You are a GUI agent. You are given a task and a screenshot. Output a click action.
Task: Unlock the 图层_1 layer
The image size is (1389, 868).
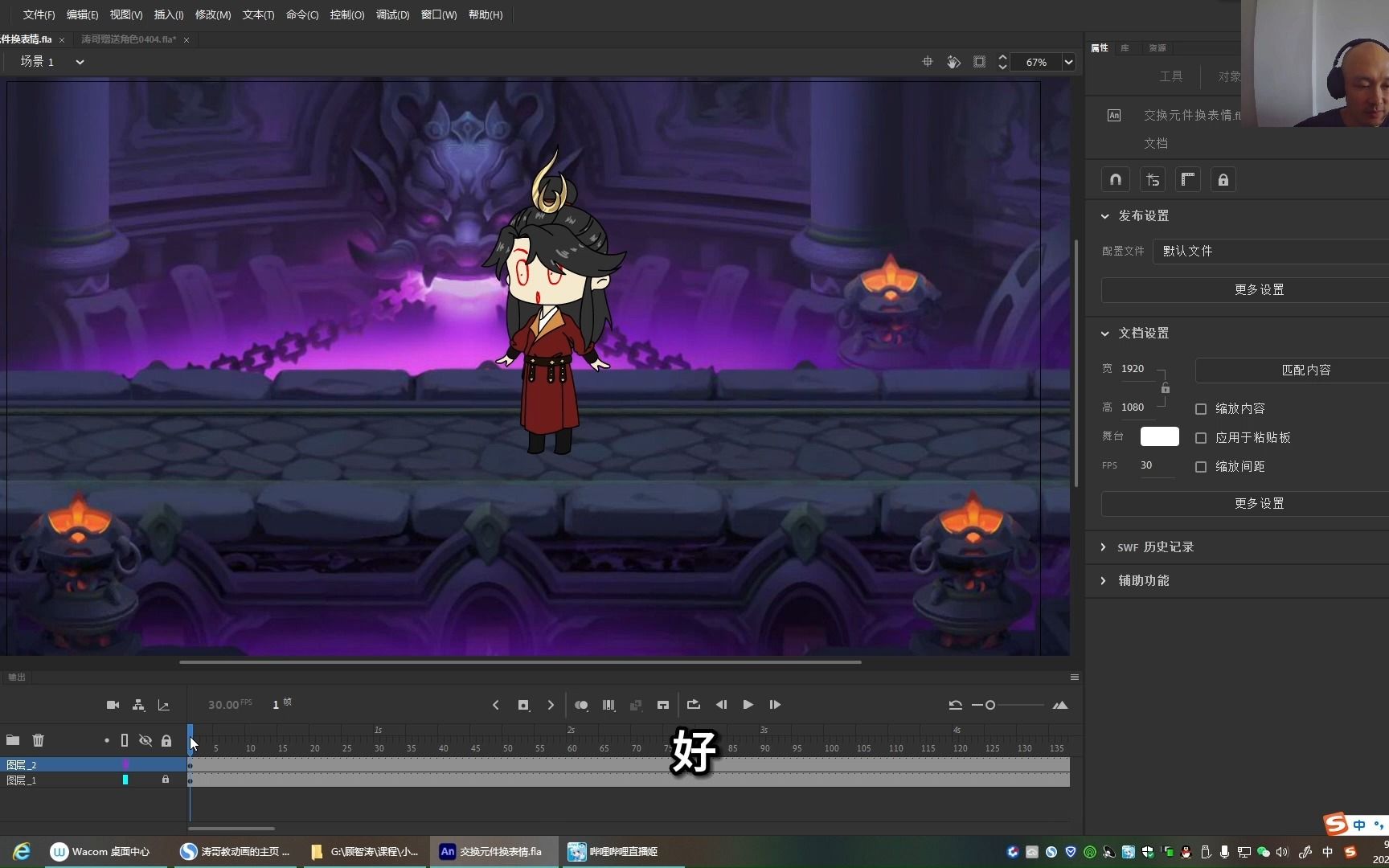pos(166,780)
